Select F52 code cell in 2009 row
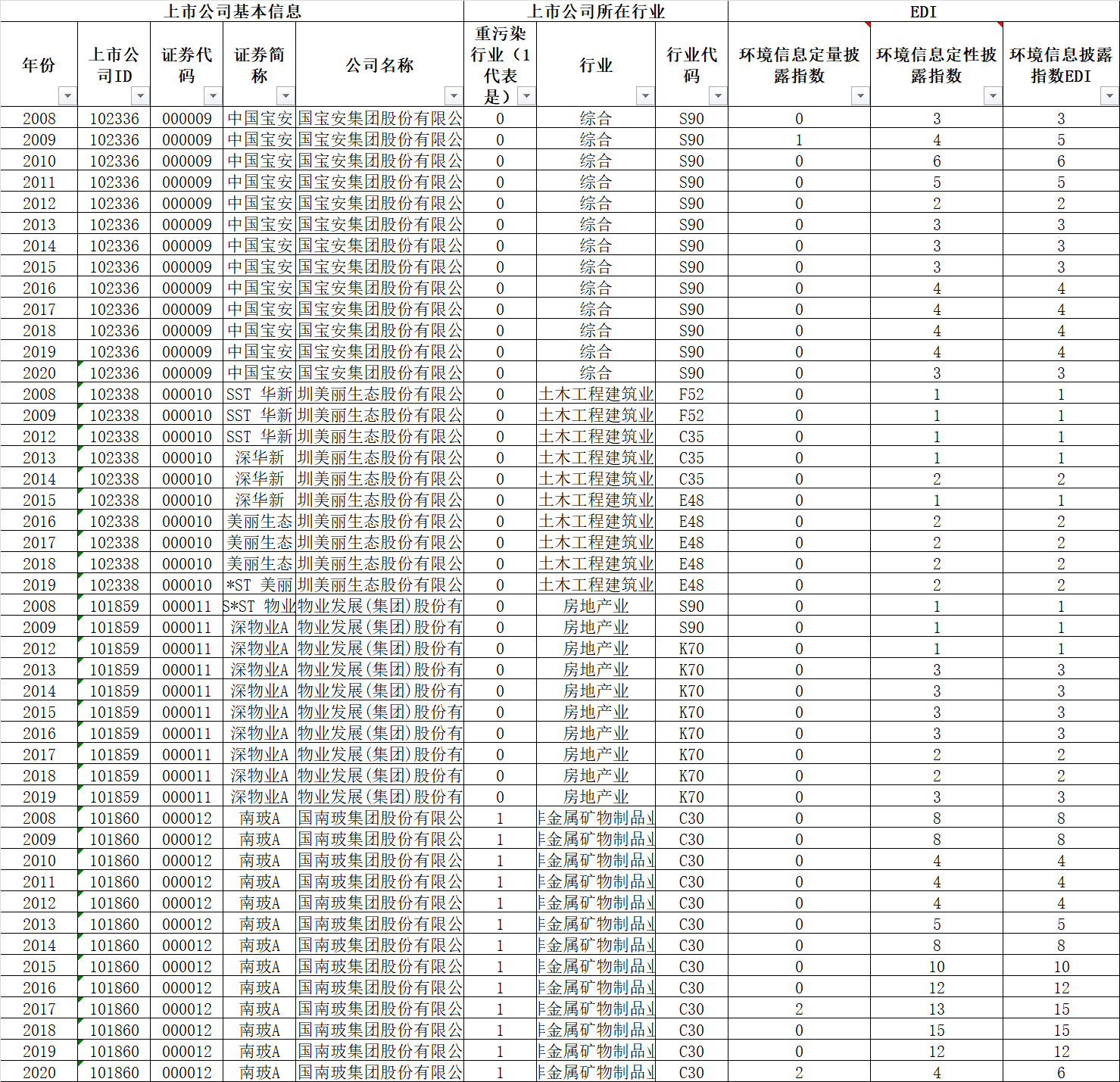1120x1082 pixels. [x=691, y=416]
